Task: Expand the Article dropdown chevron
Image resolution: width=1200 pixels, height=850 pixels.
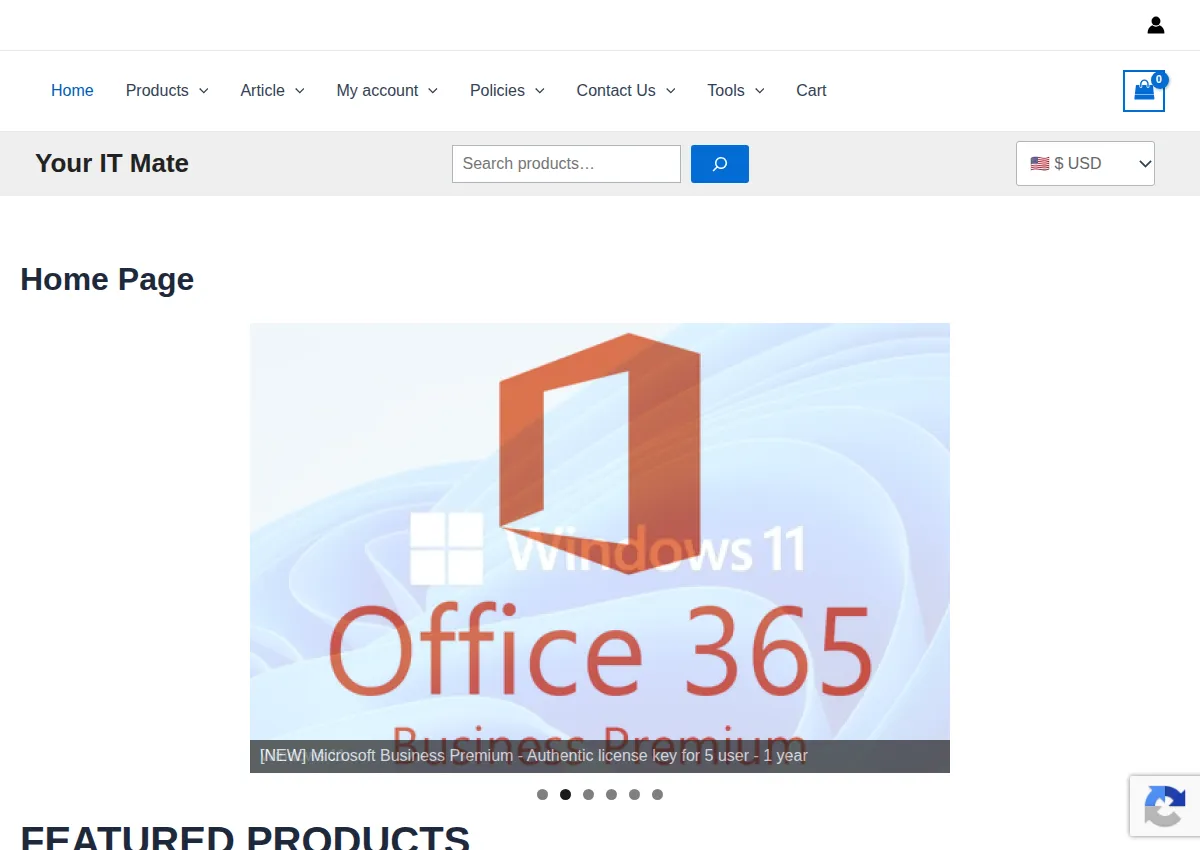Action: (300, 91)
